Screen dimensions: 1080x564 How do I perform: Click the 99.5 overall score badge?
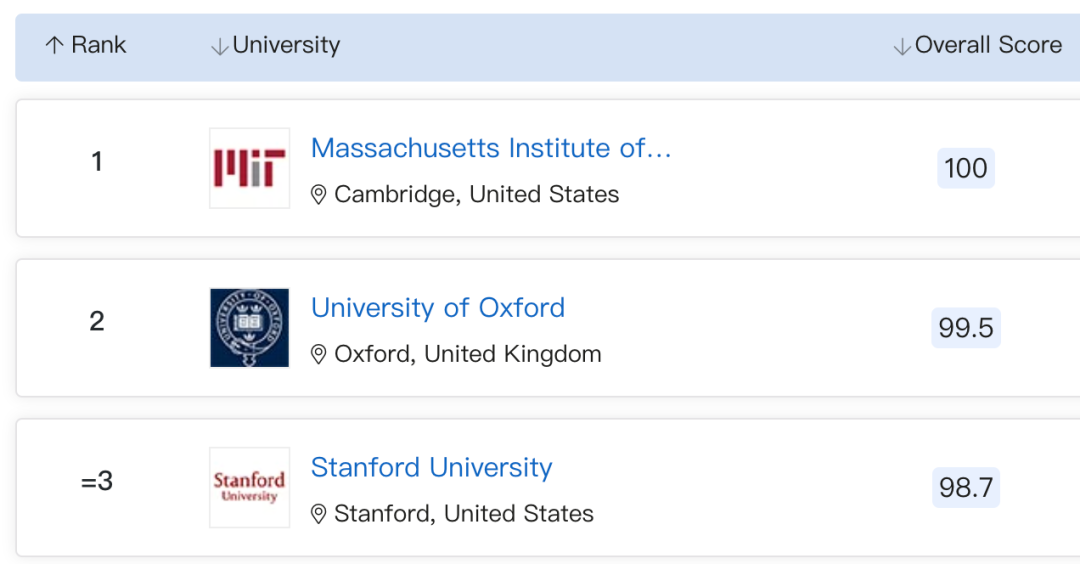point(966,328)
